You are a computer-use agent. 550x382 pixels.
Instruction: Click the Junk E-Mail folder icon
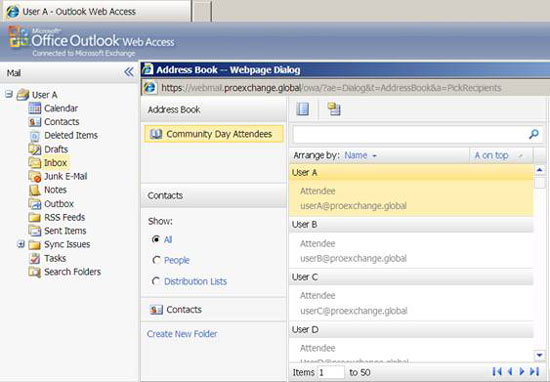[x=34, y=176]
